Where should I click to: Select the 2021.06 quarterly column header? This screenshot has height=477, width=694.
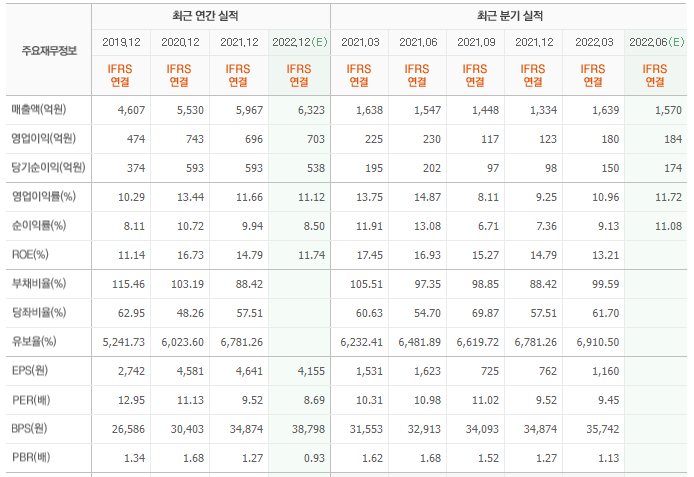[x=418, y=42]
